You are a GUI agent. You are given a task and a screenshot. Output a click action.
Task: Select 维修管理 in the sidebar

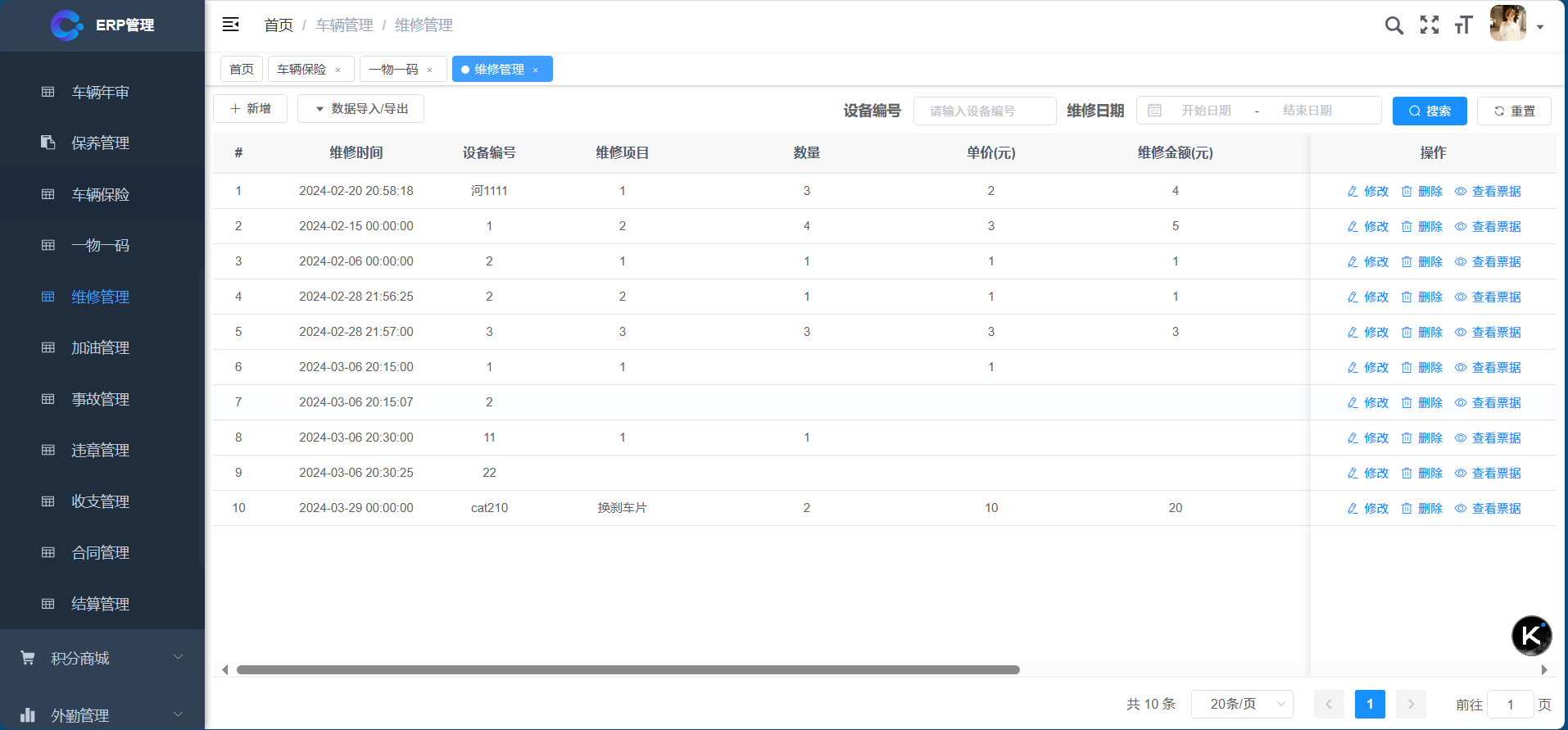coord(102,297)
